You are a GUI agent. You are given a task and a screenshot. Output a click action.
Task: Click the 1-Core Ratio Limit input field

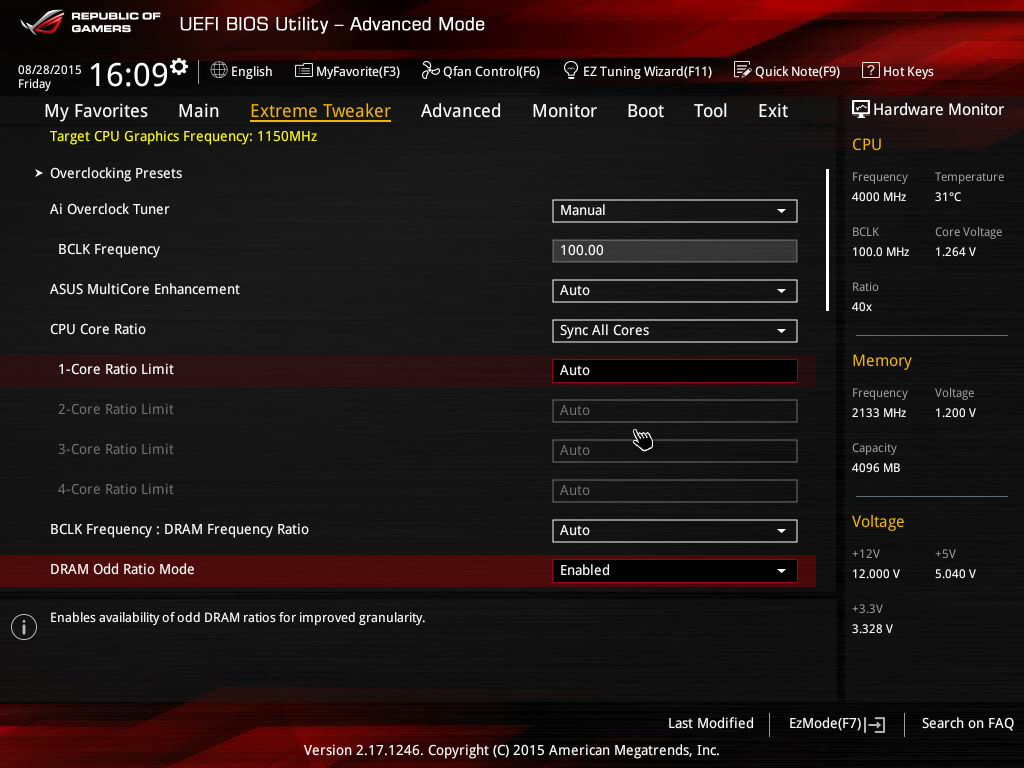click(x=675, y=371)
